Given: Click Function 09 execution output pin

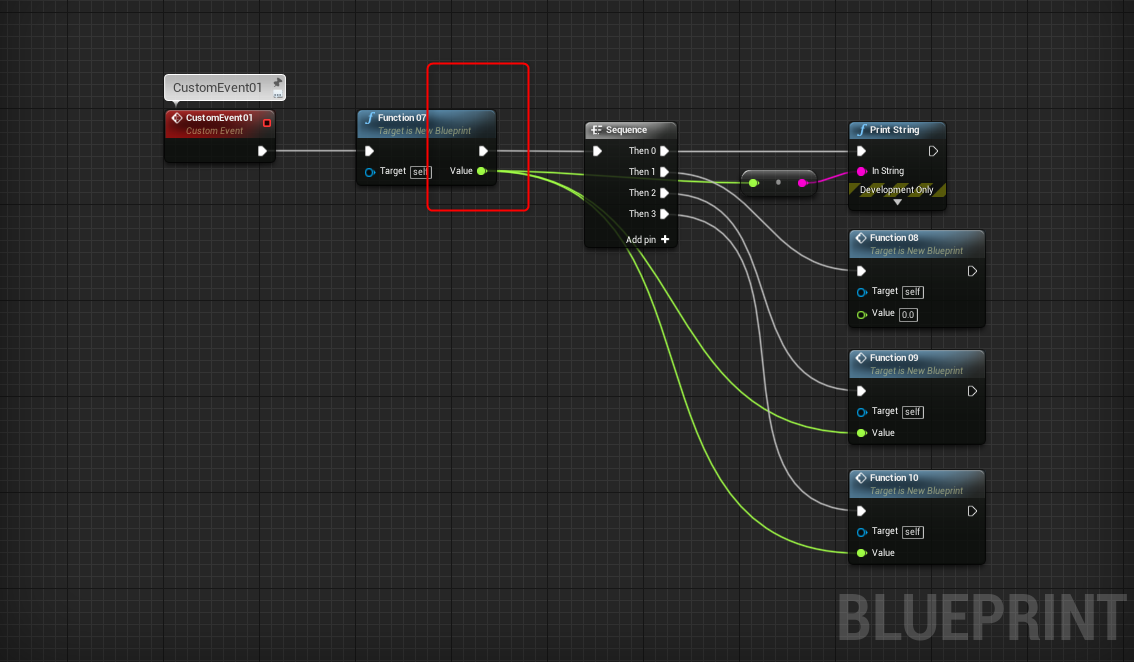Looking at the screenshot, I should 972,391.
